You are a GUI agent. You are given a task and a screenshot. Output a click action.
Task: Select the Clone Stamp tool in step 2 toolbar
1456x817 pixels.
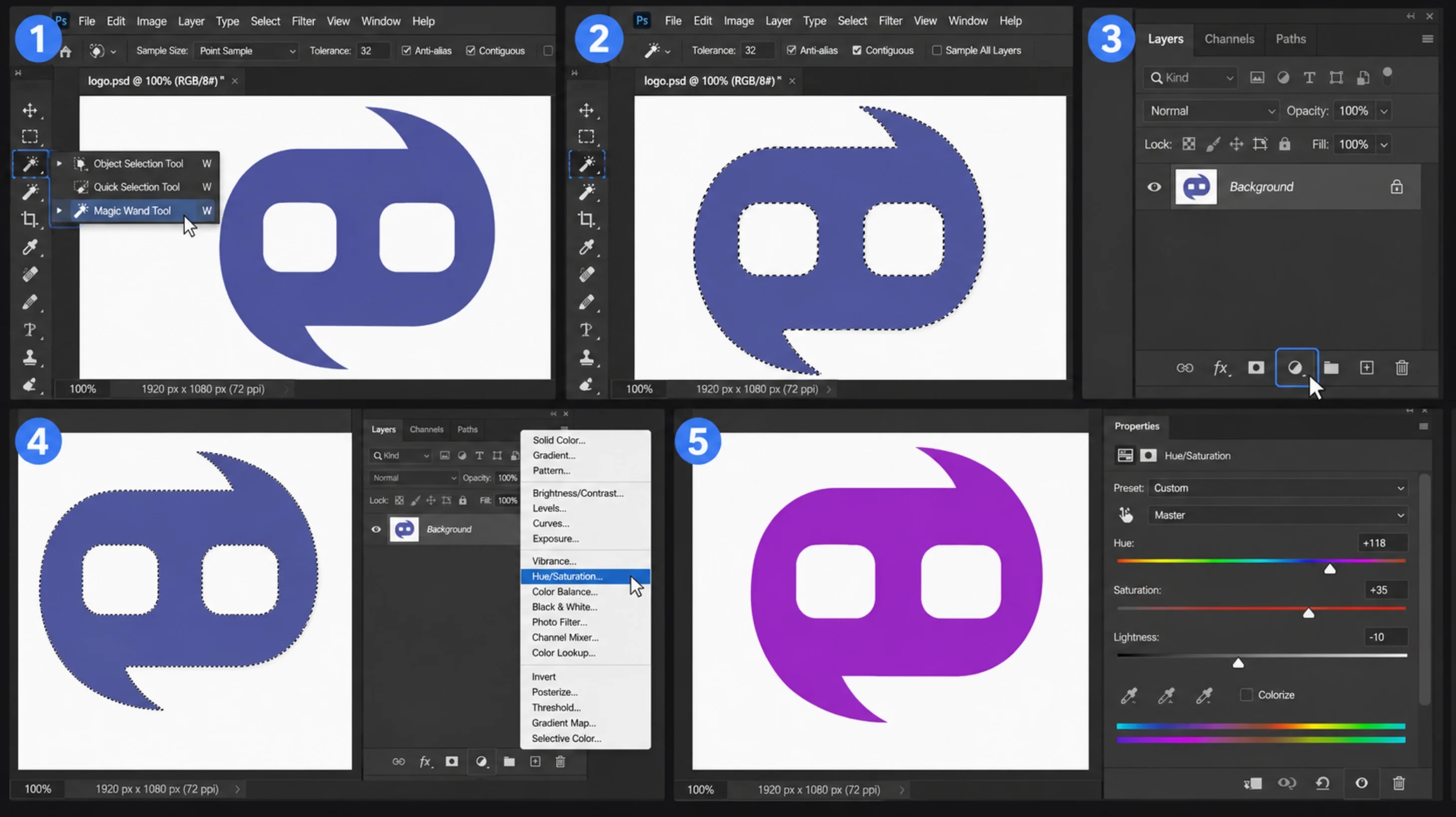(x=586, y=357)
